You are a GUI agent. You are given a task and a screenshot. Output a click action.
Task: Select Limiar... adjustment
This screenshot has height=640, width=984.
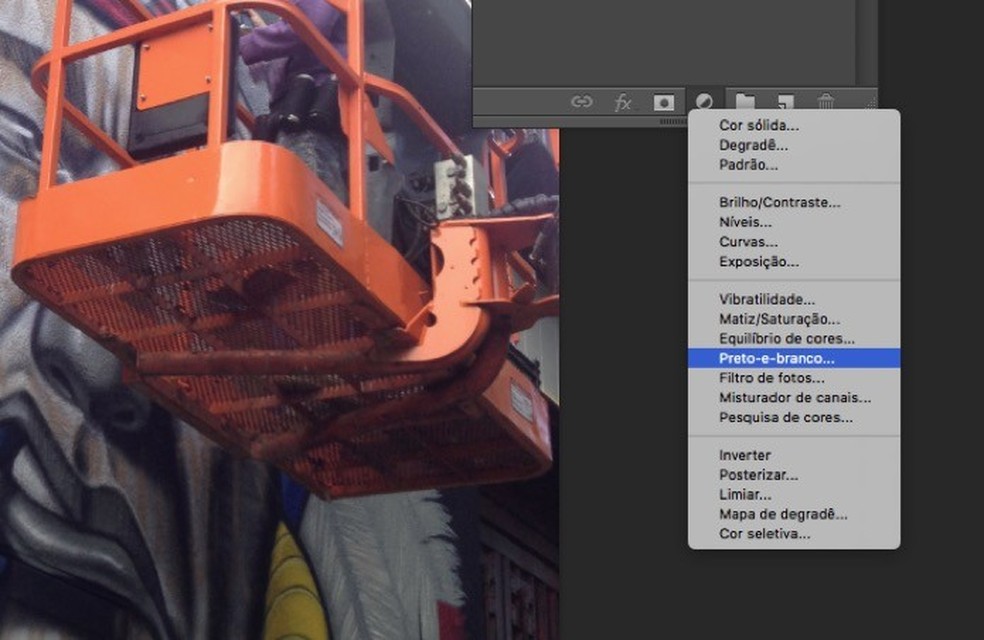[794, 494]
